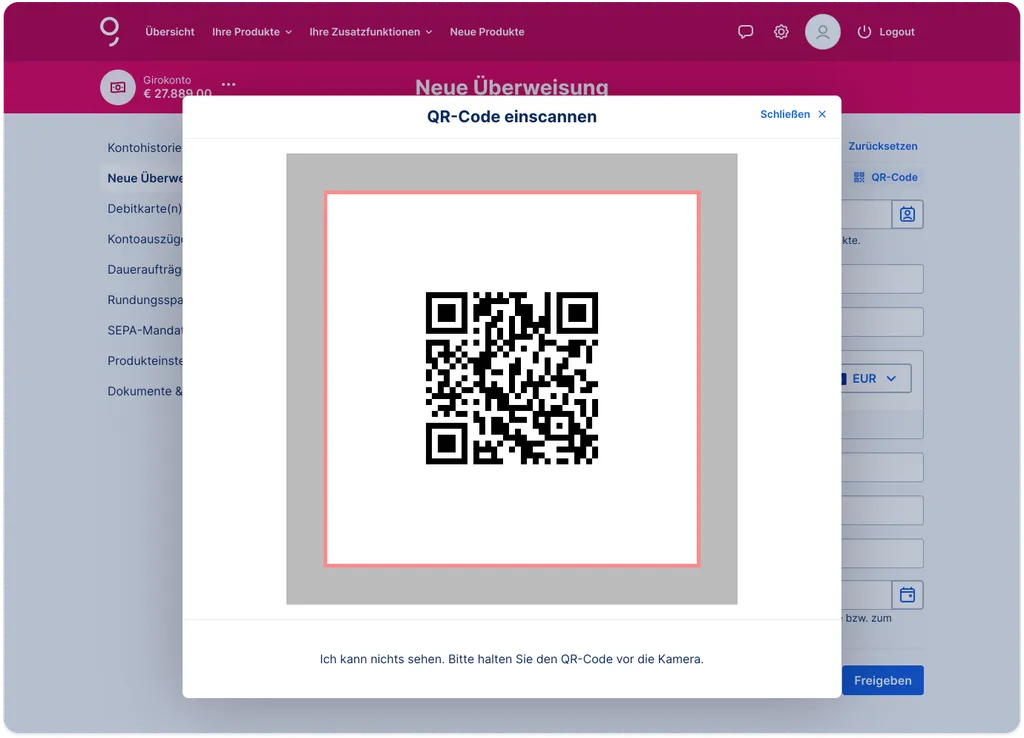Click the X icon next to Schließen

point(822,114)
